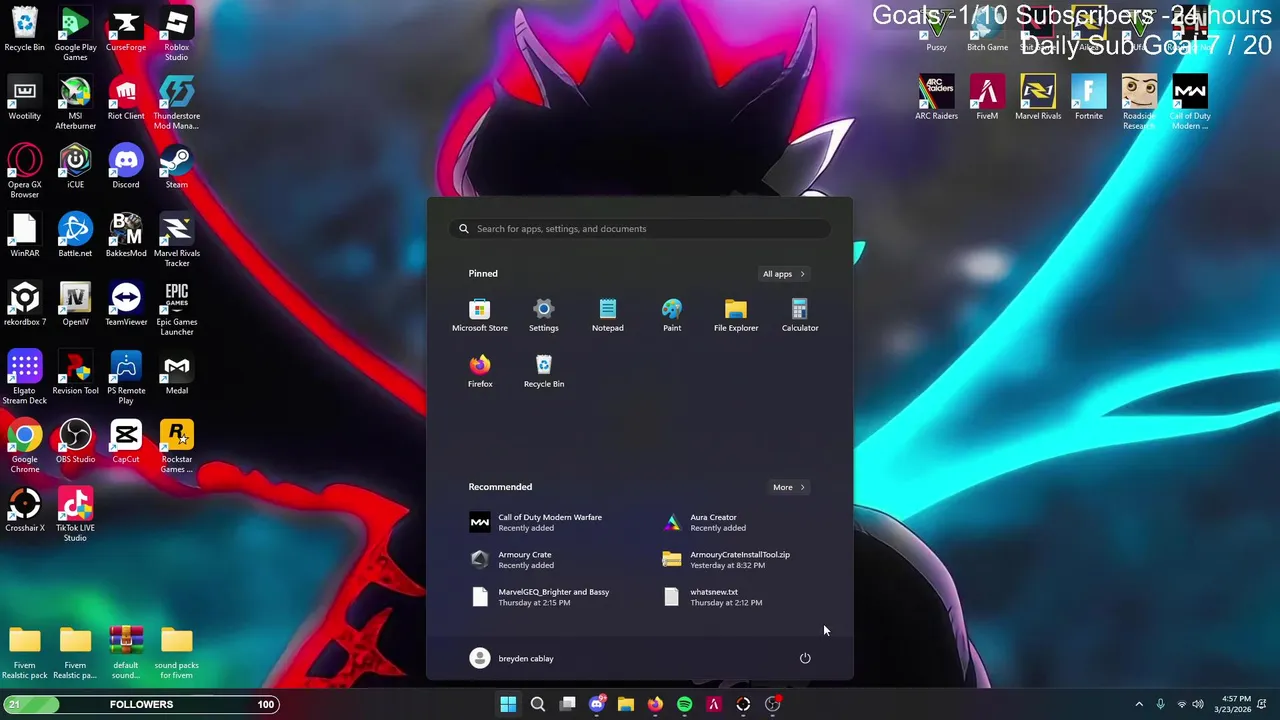This screenshot has height=720, width=1280.
Task: Select Crosshair X desktop shortcut
Action: coord(25,510)
